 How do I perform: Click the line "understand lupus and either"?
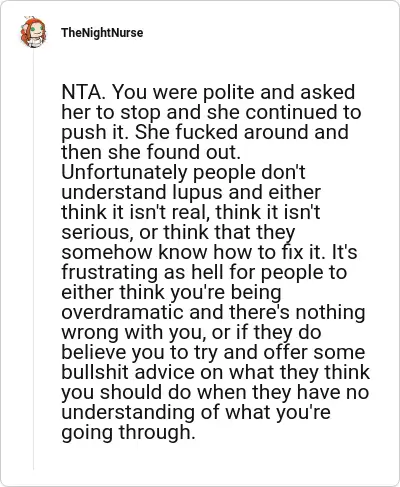pos(191,192)
